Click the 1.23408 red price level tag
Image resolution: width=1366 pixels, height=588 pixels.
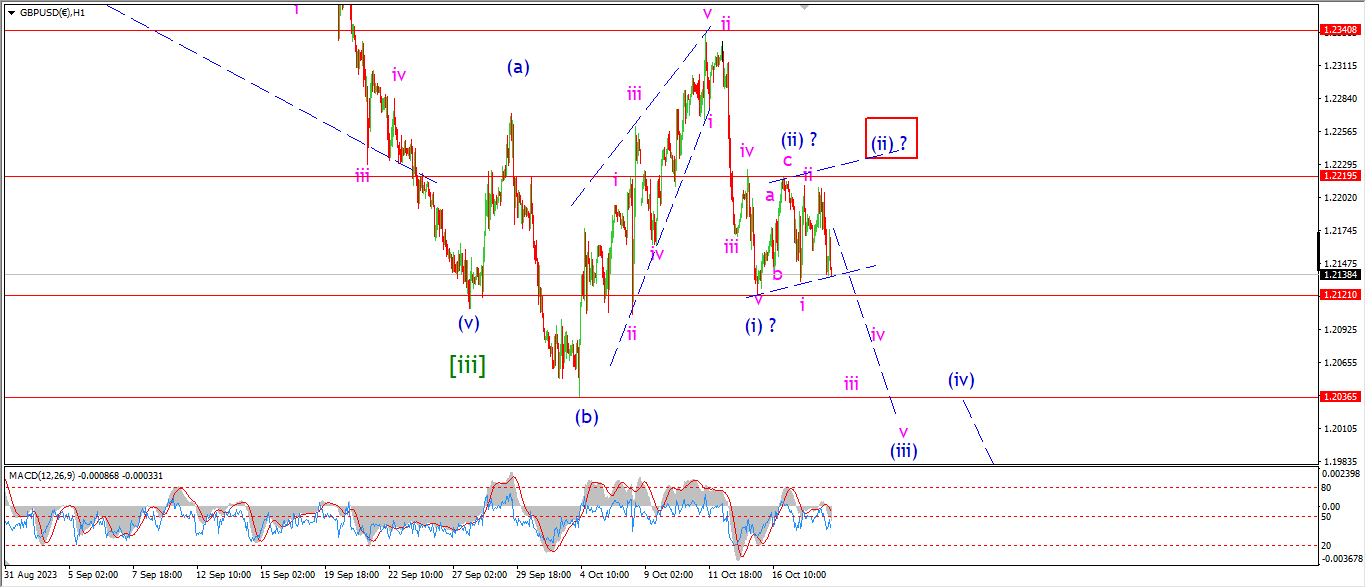(x=1341, y=31)
